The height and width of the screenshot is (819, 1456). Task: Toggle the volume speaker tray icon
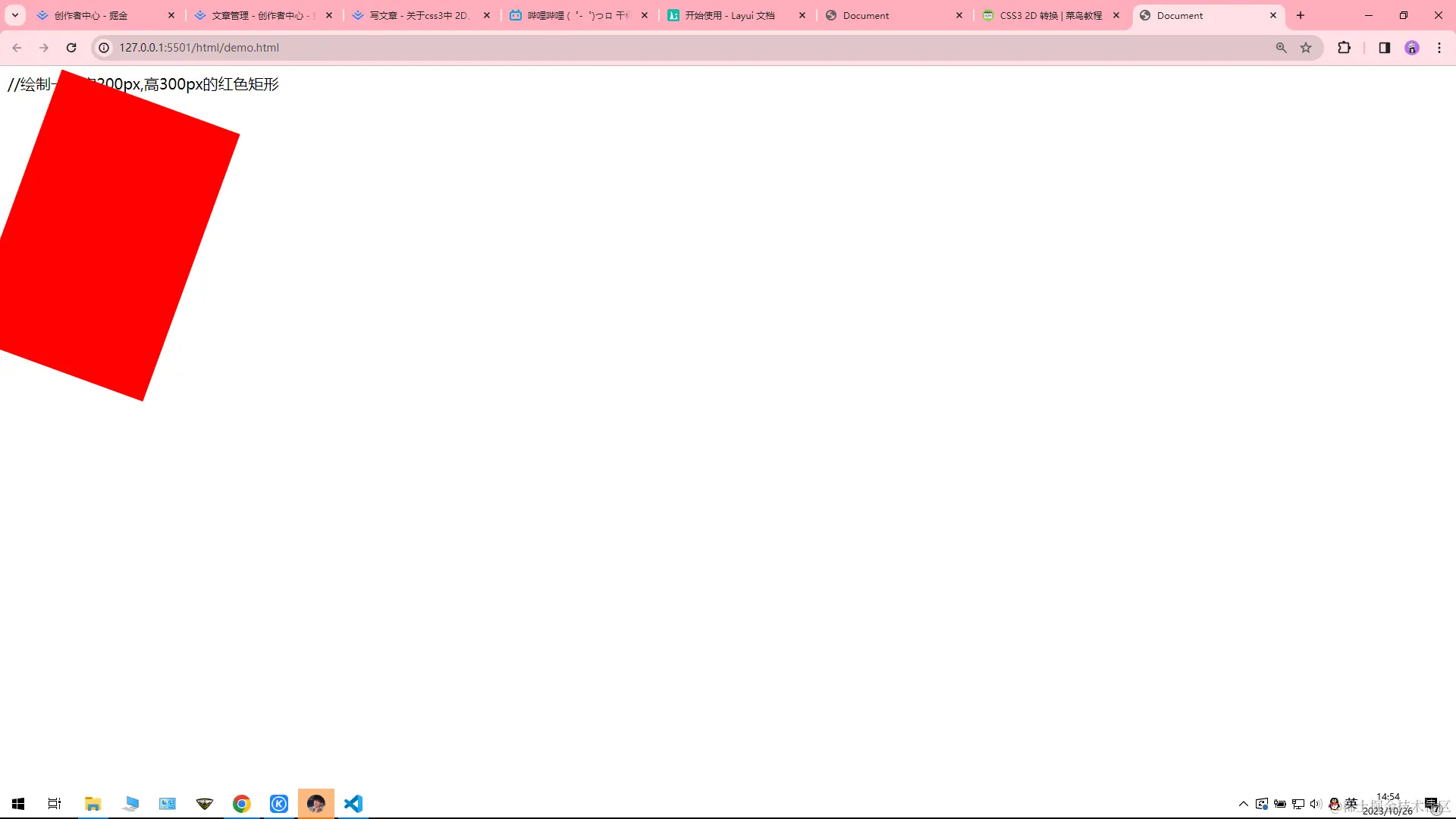point(1315,804)
